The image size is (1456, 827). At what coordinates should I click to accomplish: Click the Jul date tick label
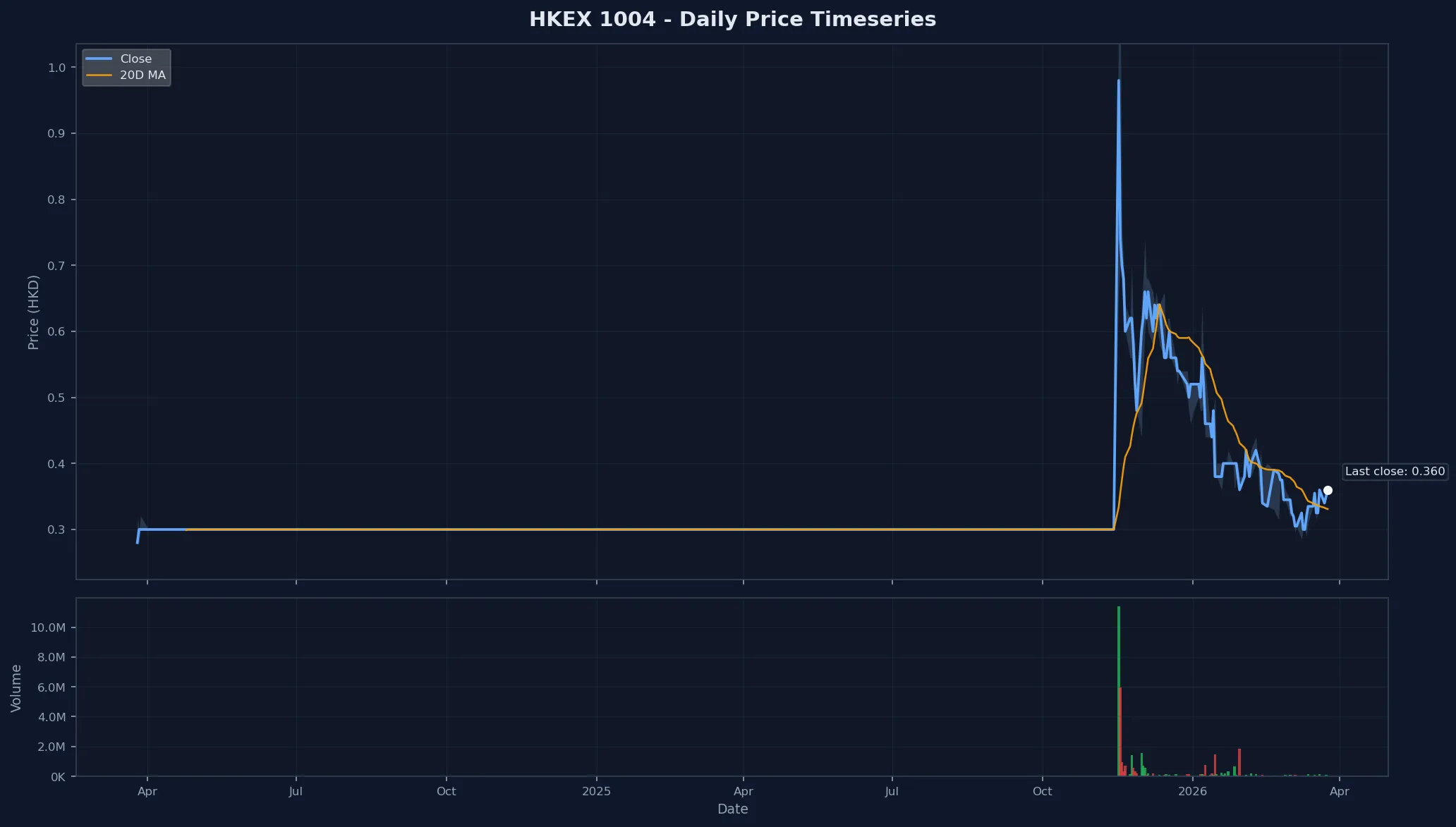[x=296, y=791]
